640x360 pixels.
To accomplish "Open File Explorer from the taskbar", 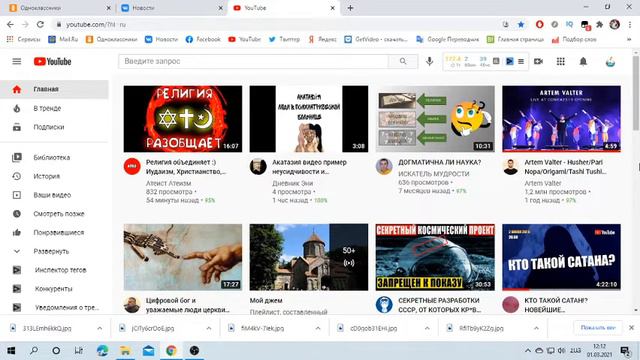I will [x=125, y=351].
